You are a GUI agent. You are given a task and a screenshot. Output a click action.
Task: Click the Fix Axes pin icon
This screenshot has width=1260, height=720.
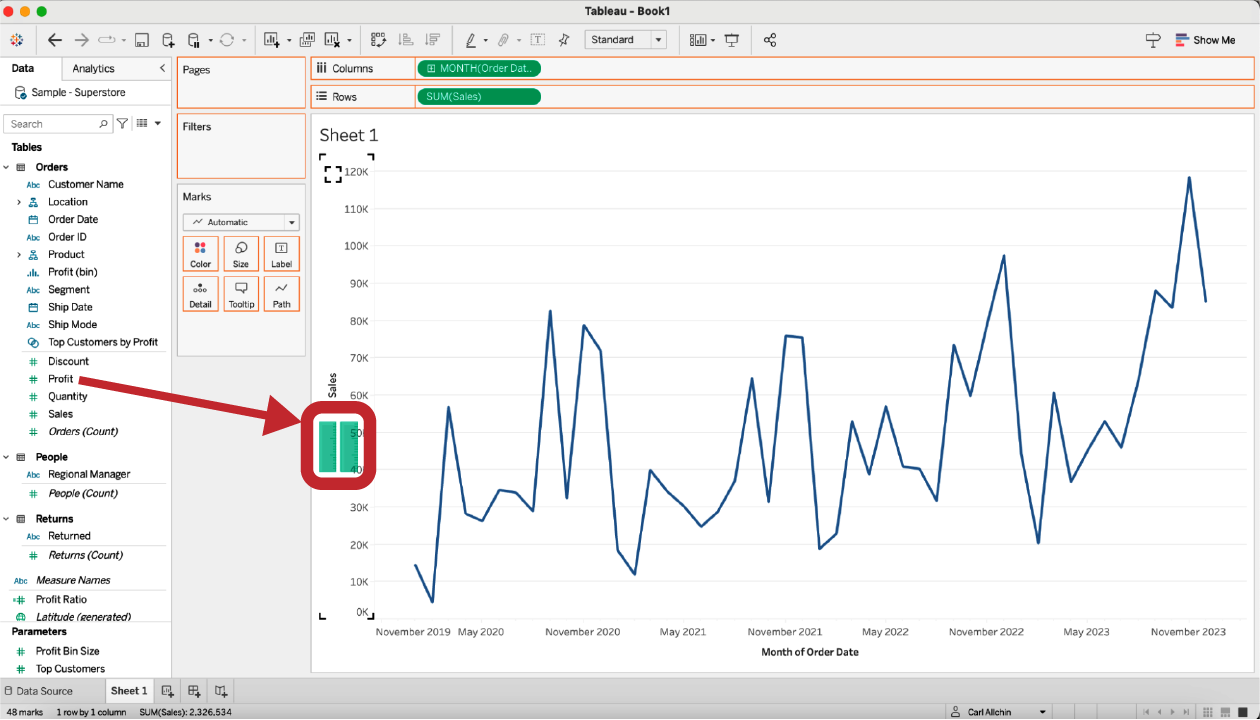[564, 40]
